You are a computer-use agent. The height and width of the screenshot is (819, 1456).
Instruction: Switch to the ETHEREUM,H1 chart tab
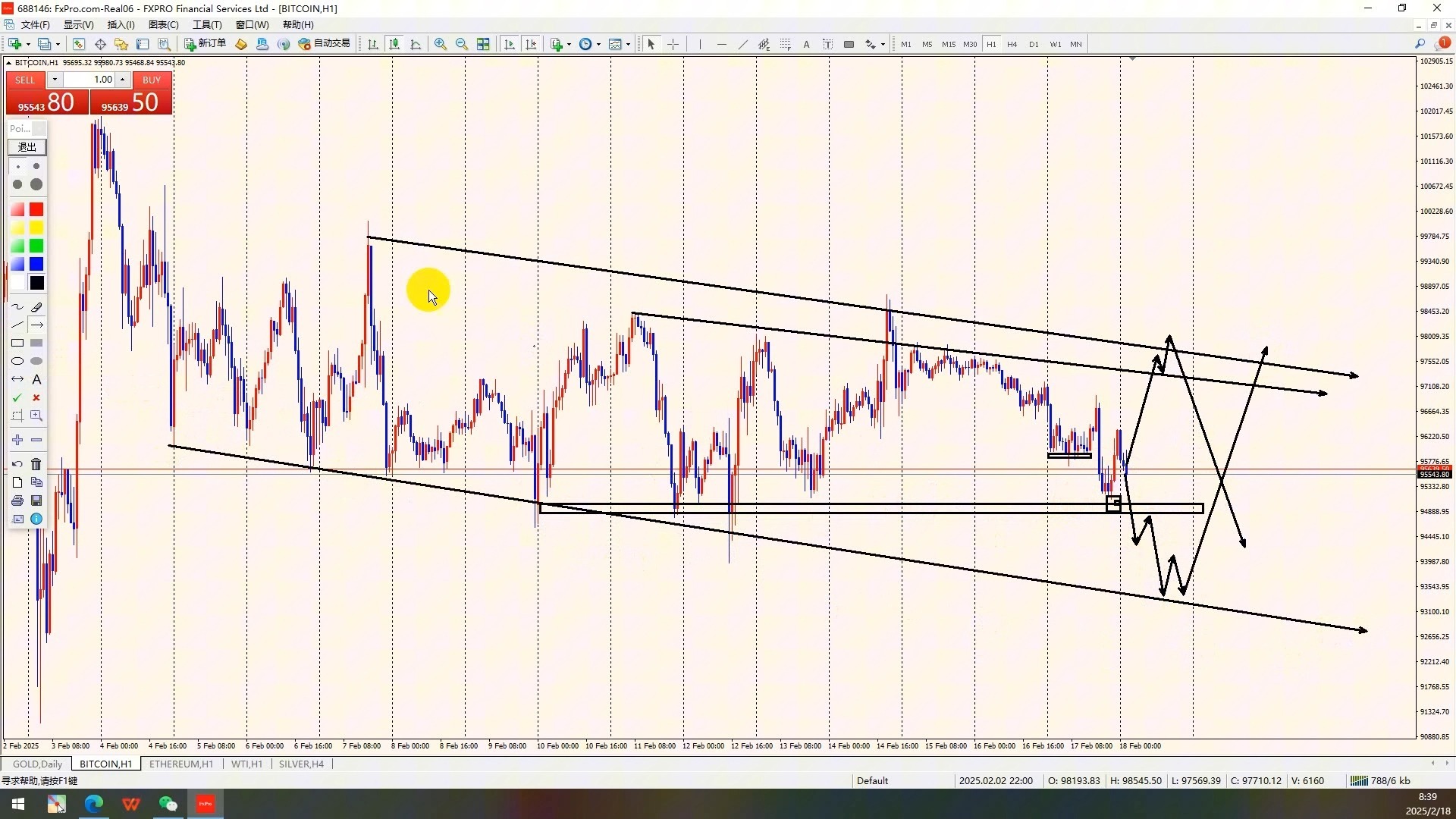[x=180, y=764]
